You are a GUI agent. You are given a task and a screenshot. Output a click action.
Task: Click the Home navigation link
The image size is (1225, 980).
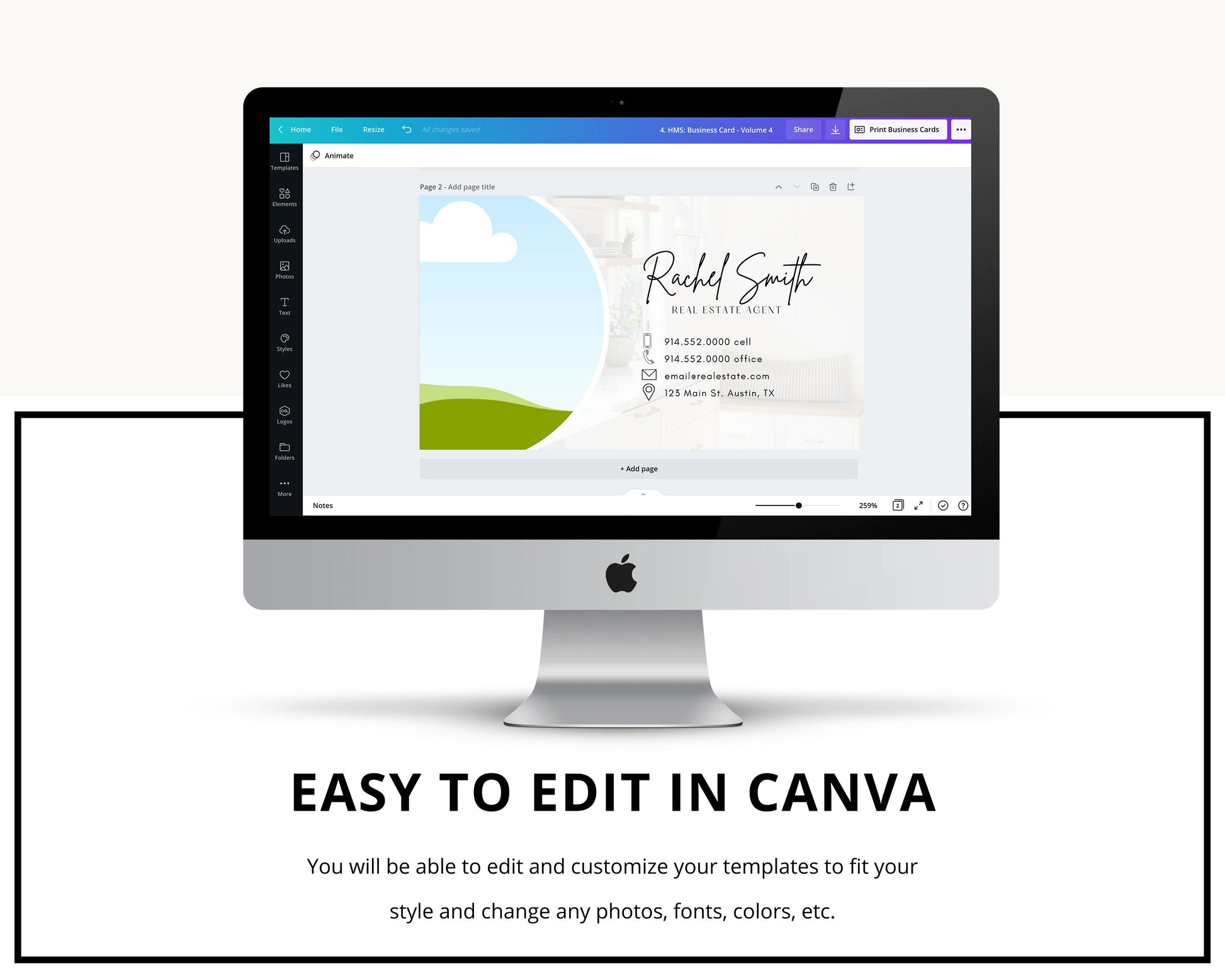300,129
